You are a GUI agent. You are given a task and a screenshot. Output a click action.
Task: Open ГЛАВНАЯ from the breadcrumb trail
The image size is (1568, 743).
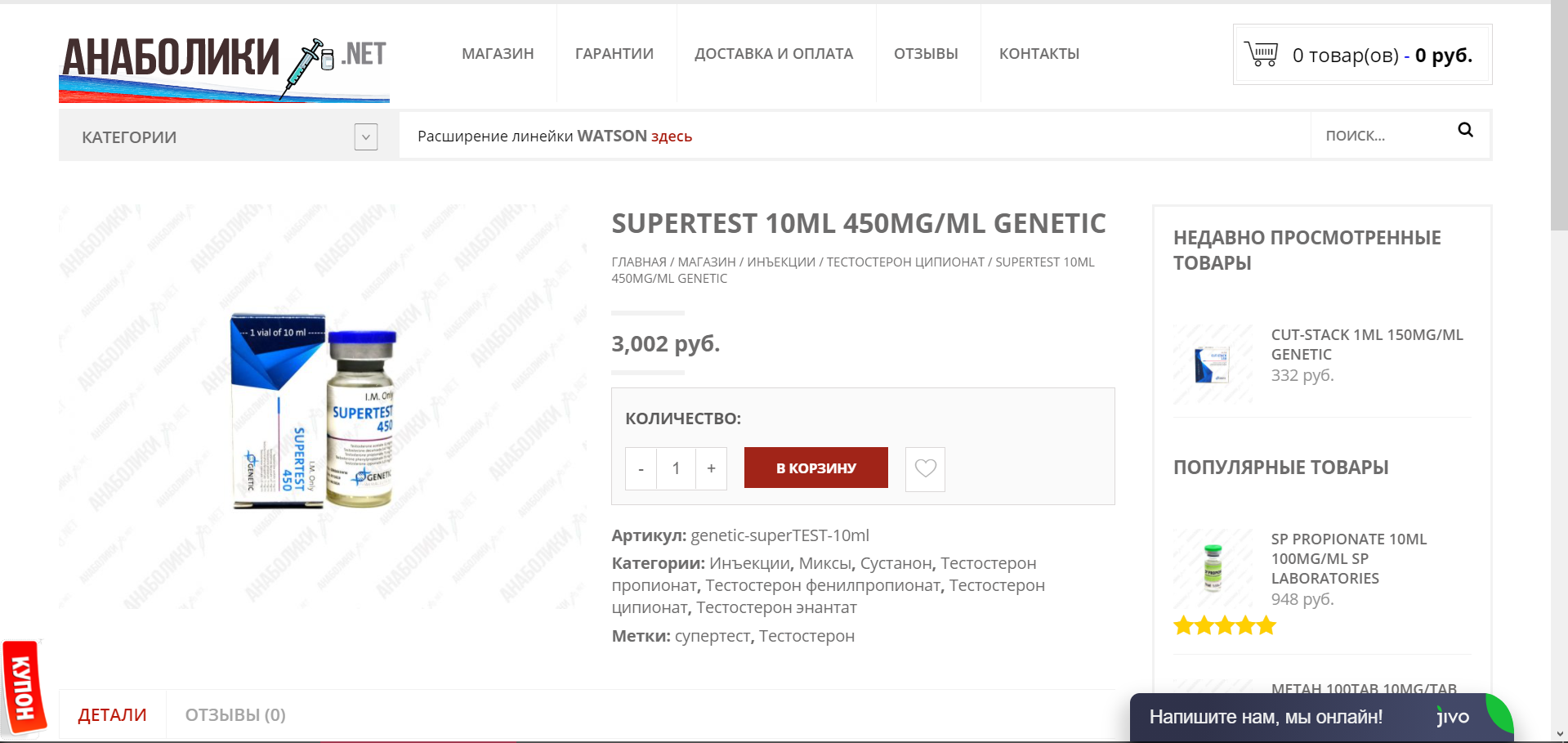637,262
